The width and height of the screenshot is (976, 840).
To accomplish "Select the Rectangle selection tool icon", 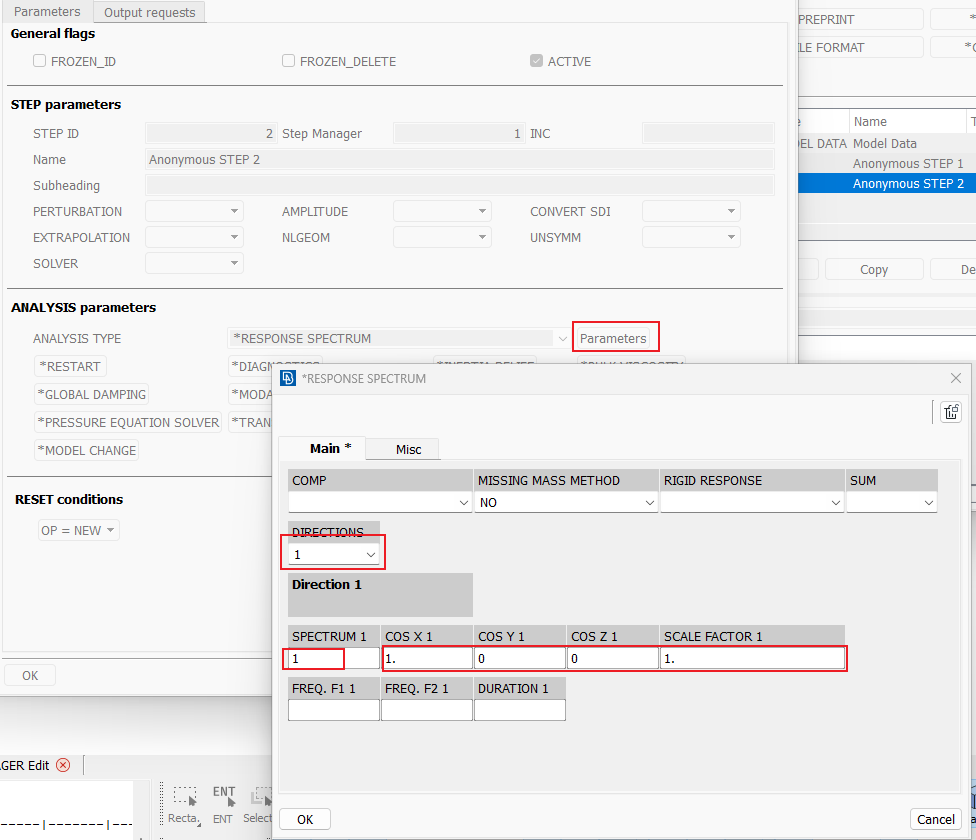I will [185, 796].
